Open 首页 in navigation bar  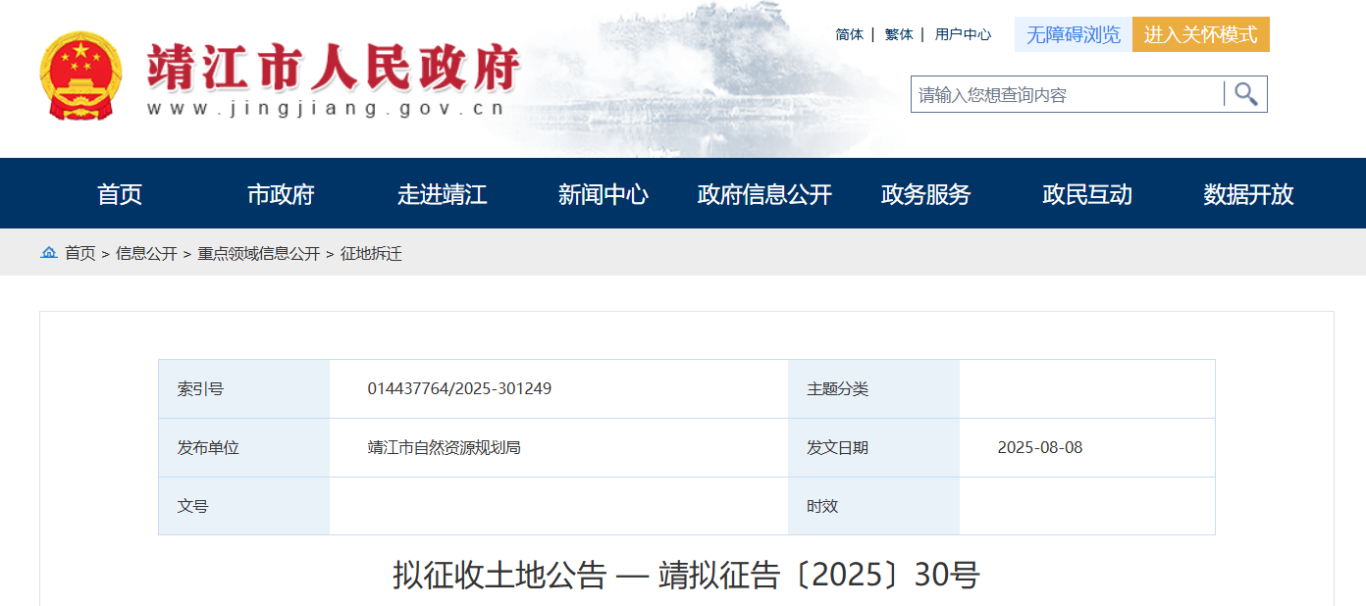tap(120, 194)
